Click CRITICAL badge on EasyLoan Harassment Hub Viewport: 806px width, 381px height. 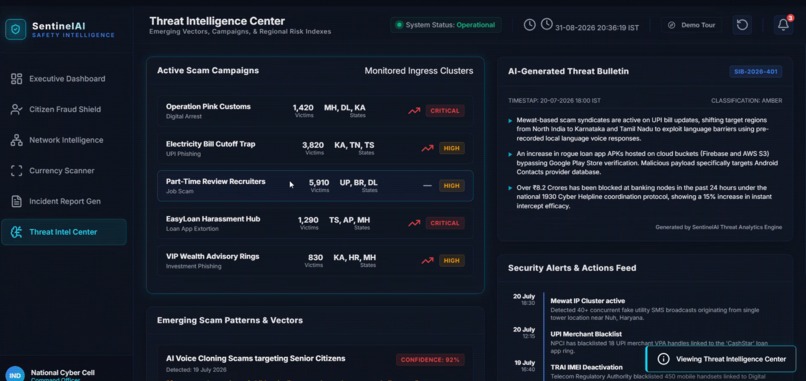click(x=445, y=223)
